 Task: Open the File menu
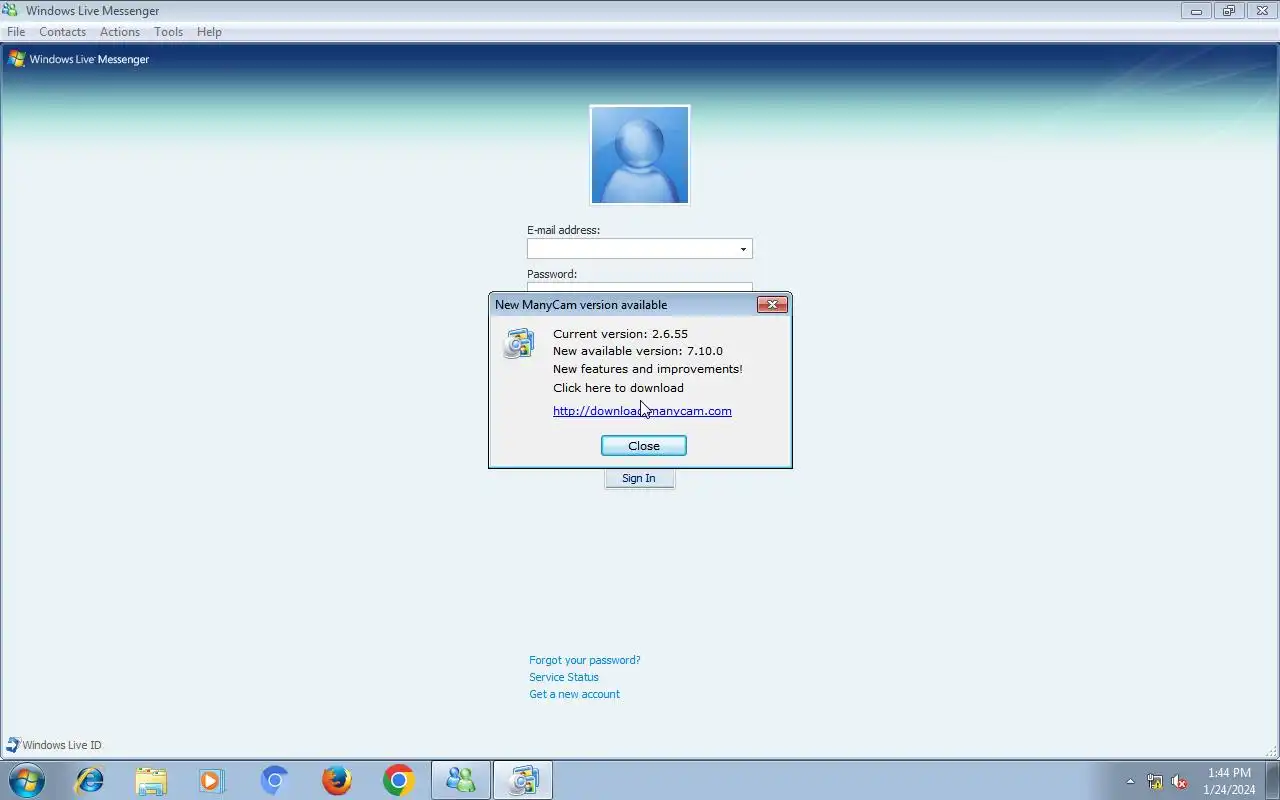(16, 32)
